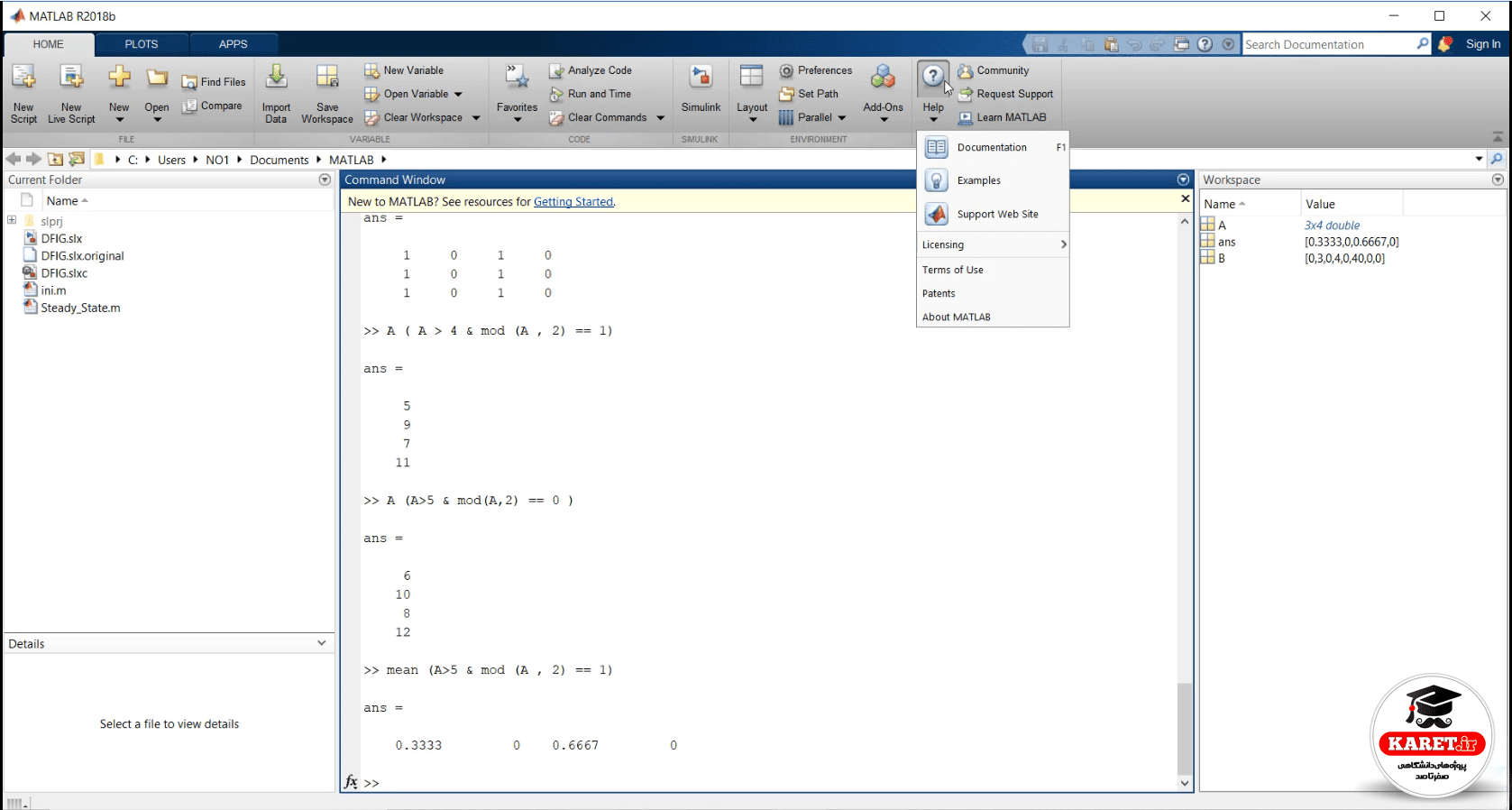The width and height of the screenshot is (1512, 810).
Task: Click Sign In
Action: tap(1483, 44)
